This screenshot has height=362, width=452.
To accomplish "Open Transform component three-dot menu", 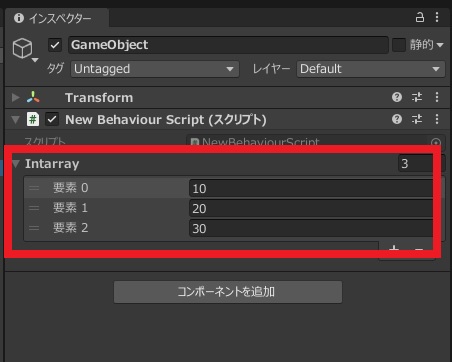I will point(437,97).
